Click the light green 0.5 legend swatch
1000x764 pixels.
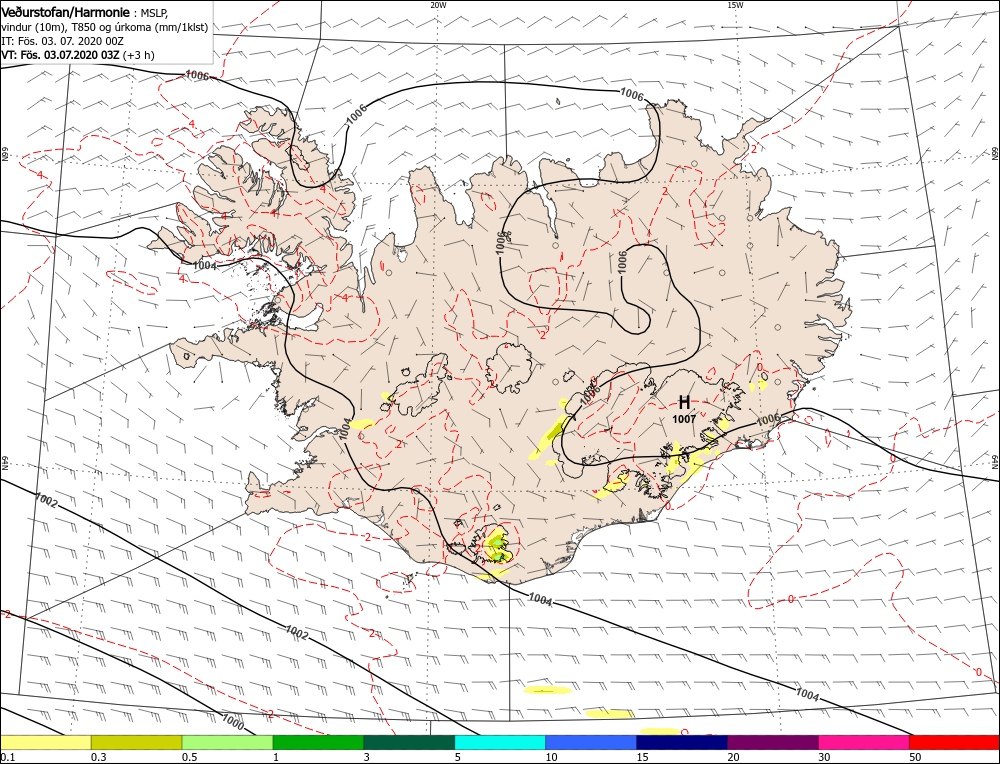tap(227, 742)
